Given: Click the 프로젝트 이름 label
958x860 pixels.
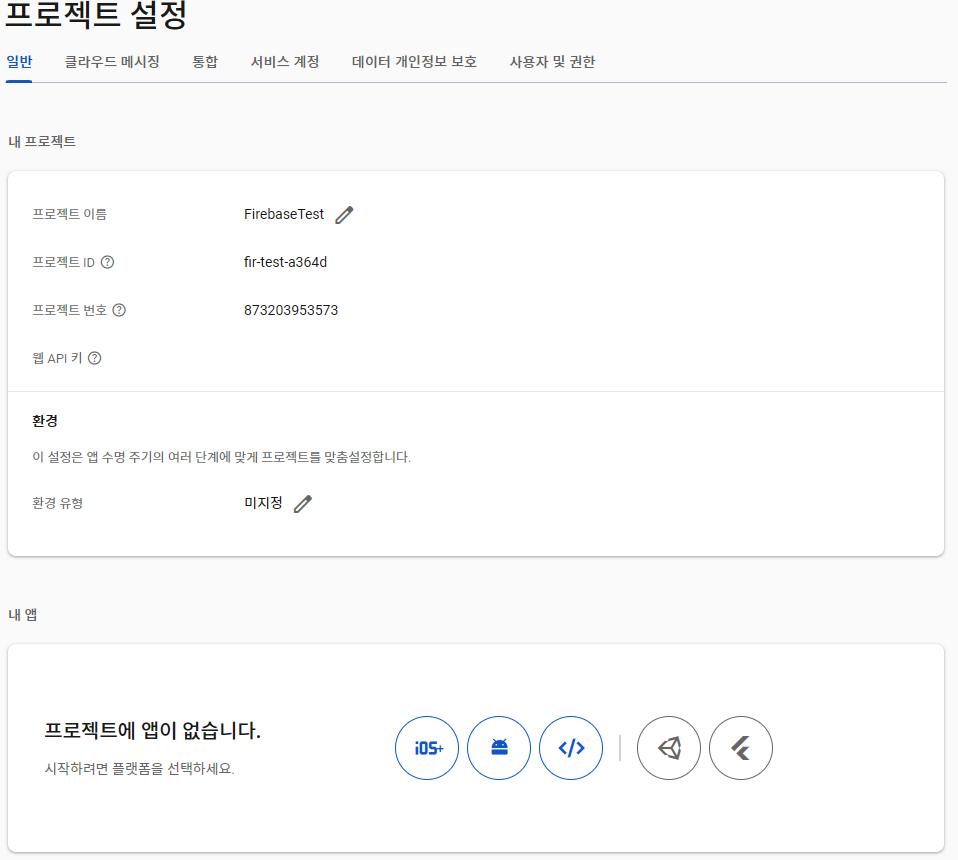Looking at the screenshot, I should pos(70,214).
